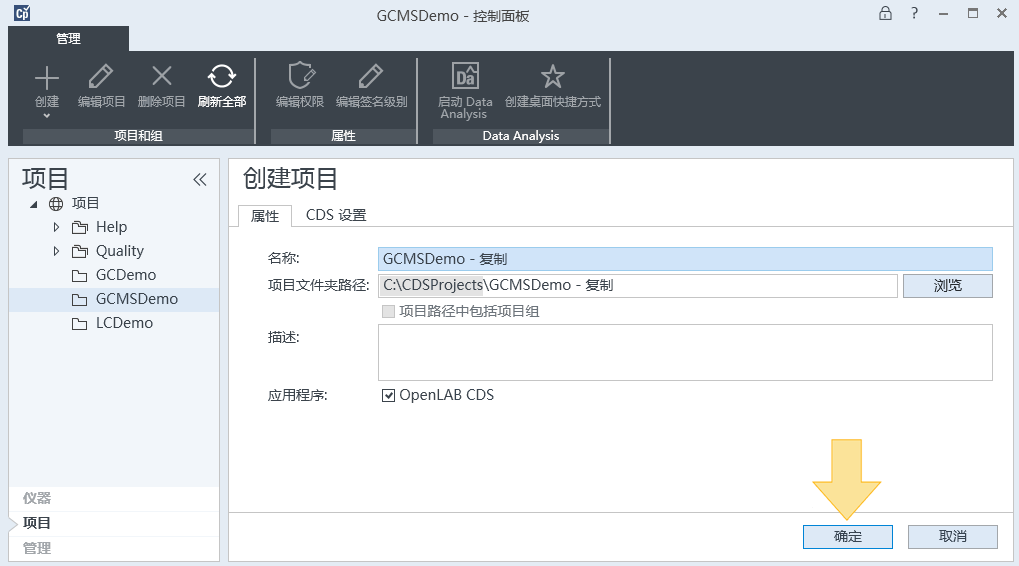
Task: Switch to the 属性 tab
Action: point(265,216)
